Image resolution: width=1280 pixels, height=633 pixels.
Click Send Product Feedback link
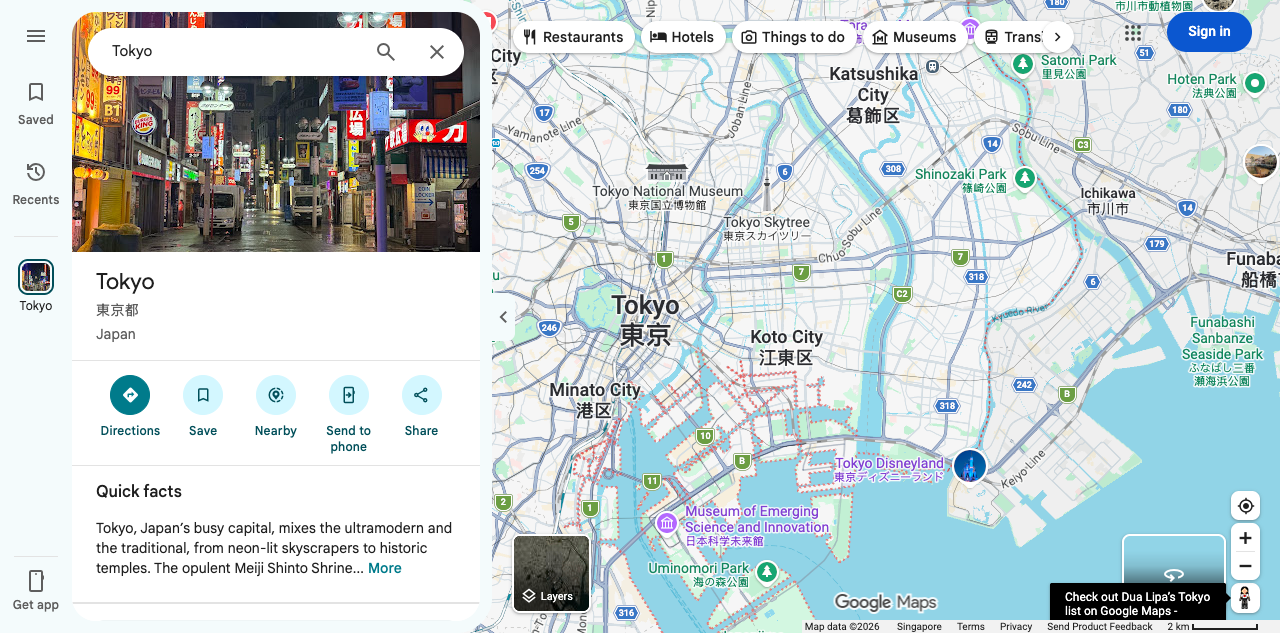1100,627
